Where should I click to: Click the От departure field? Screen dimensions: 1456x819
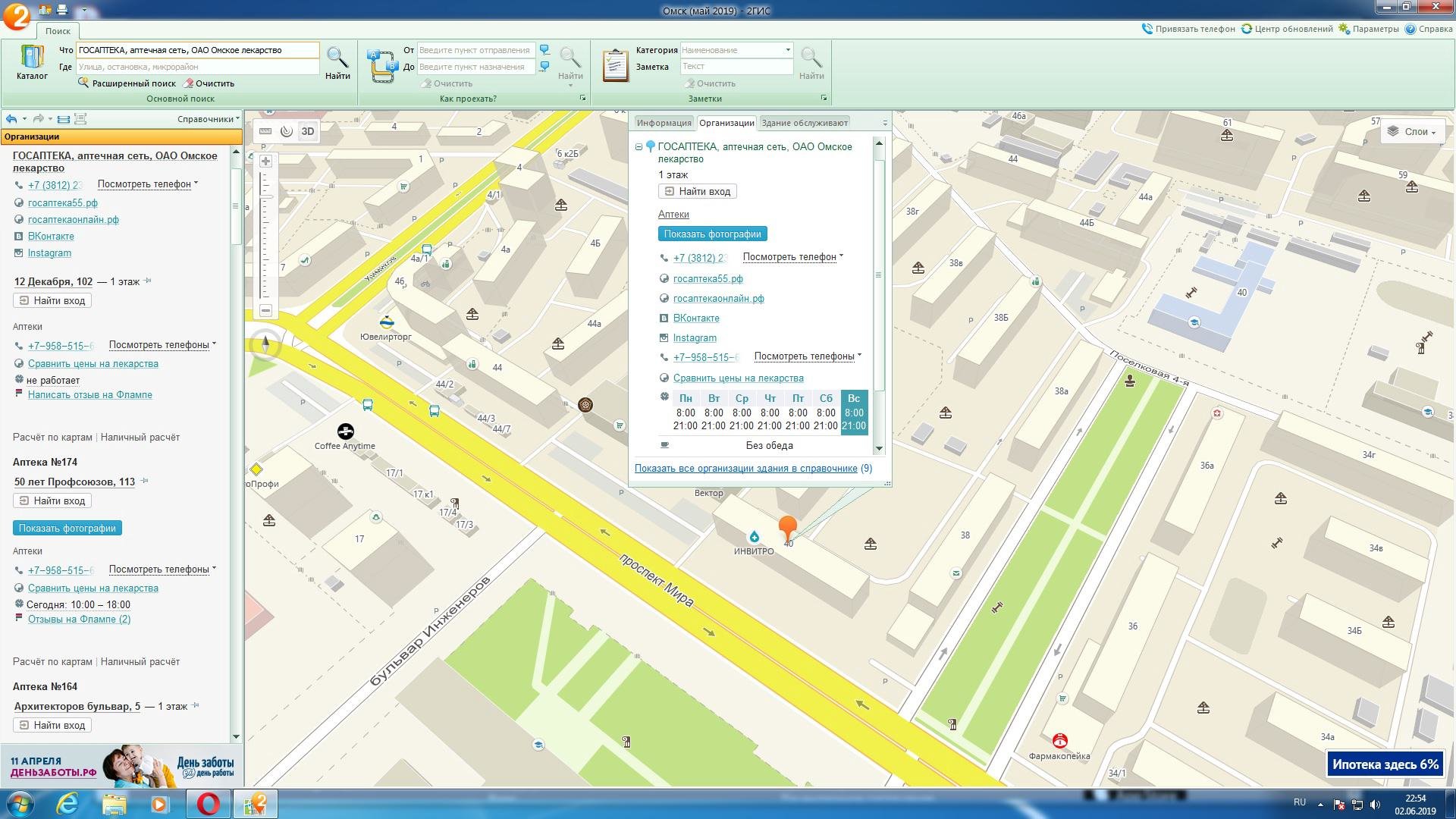click(x=476, y=50)
